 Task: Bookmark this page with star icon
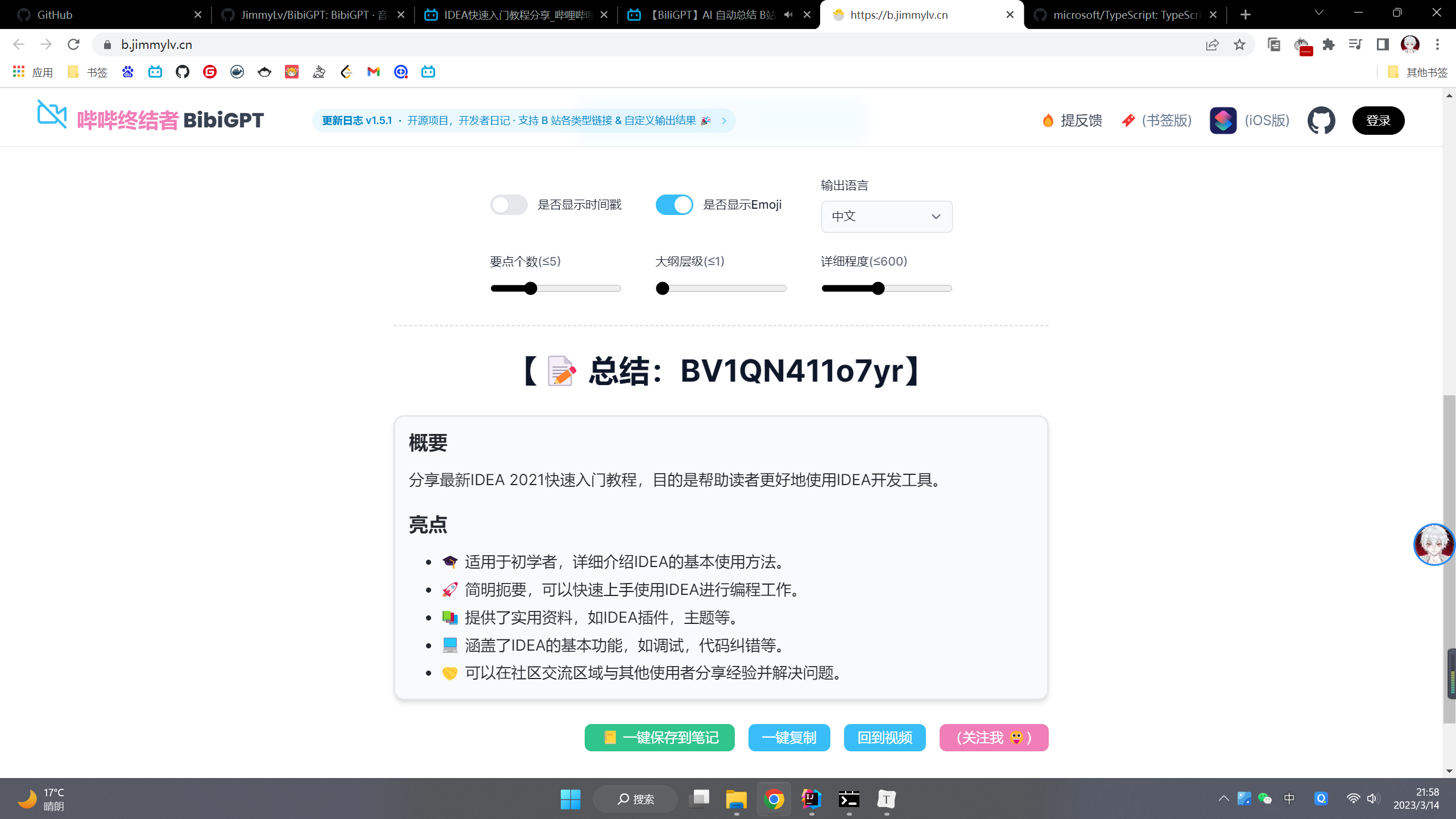(x=1239, y=44)
